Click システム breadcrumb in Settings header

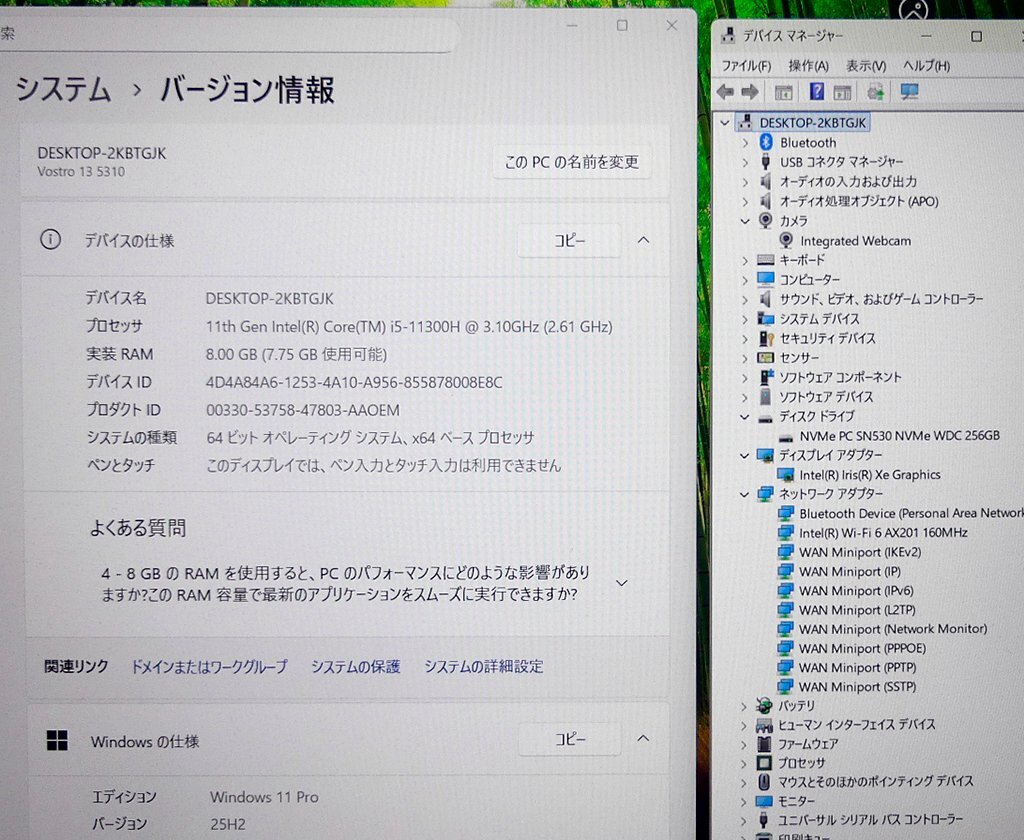click(63, 89)
